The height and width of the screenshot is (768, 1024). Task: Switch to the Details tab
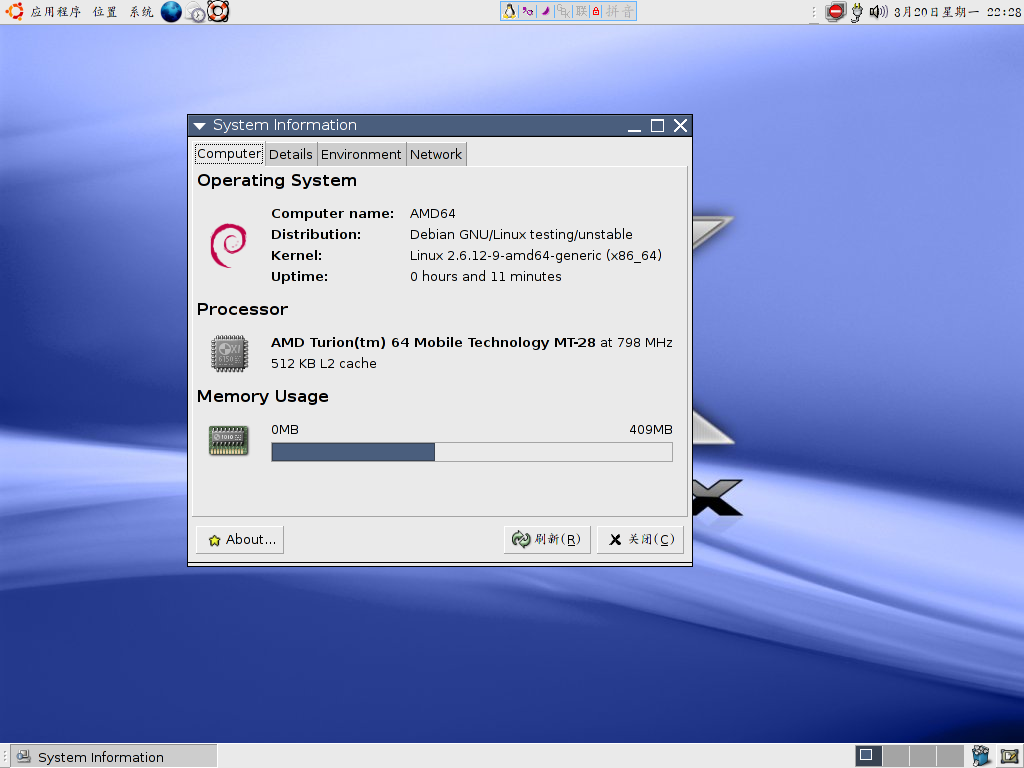pyautogui.click(x=291, y=154)
